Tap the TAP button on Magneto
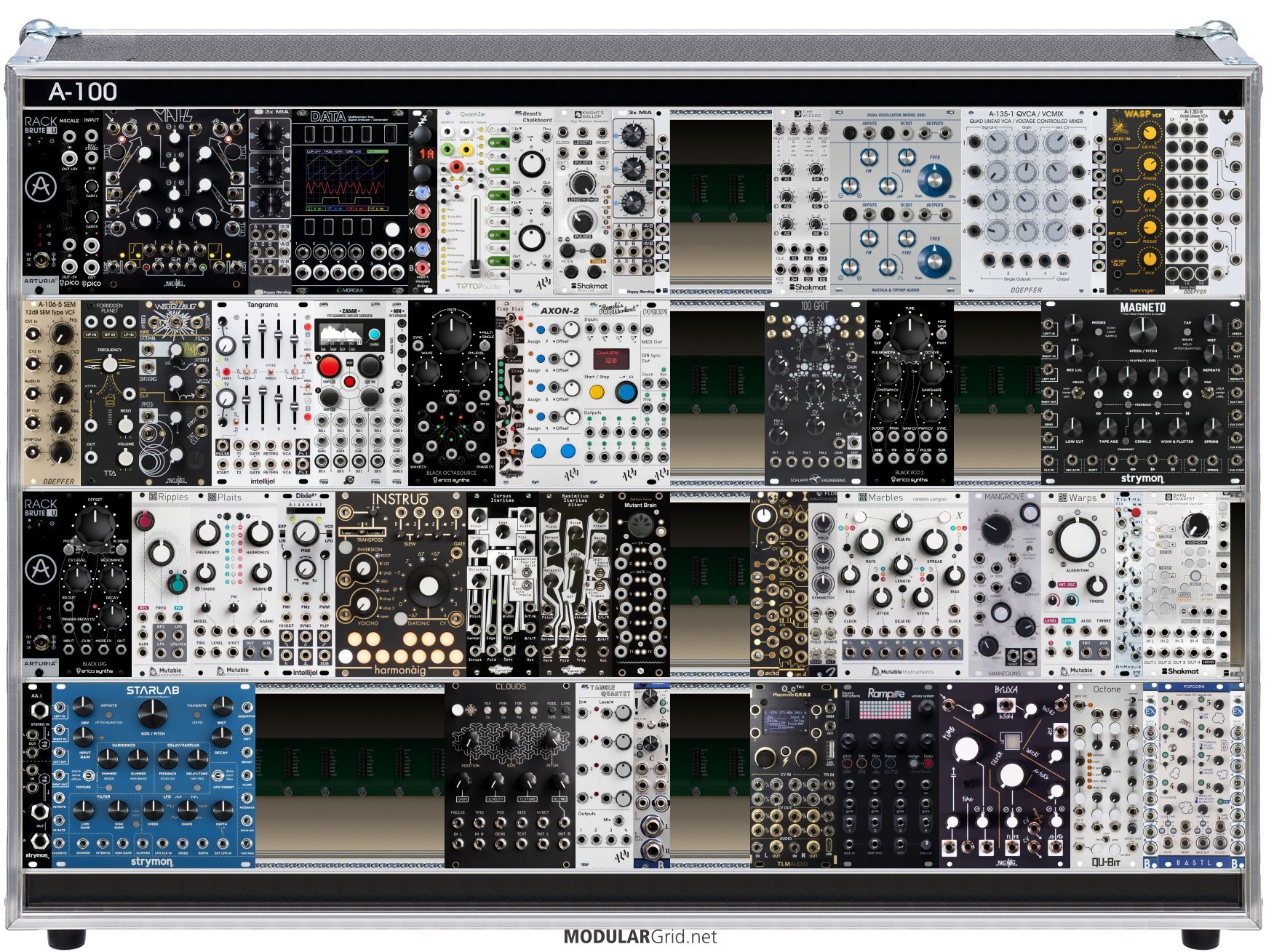 [x=1187, y=332]
